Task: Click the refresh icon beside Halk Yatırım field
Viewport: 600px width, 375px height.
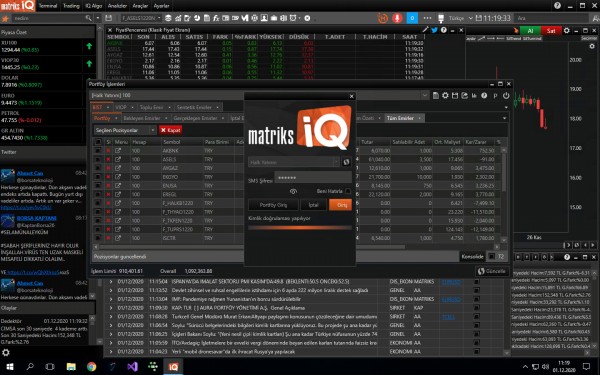Action: coord(346,162)
